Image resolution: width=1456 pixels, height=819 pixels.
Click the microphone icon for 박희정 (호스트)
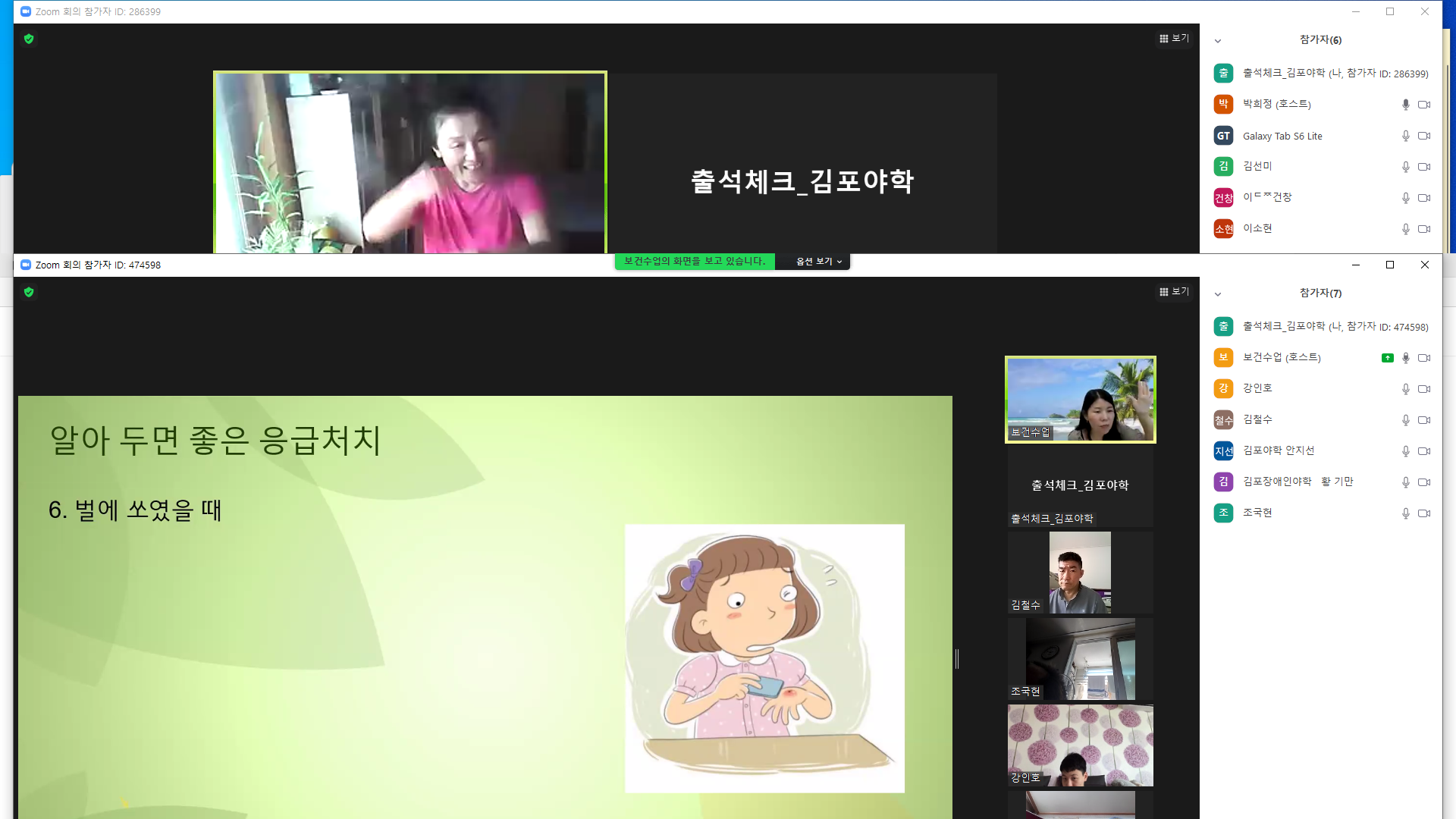(1405, 105)
